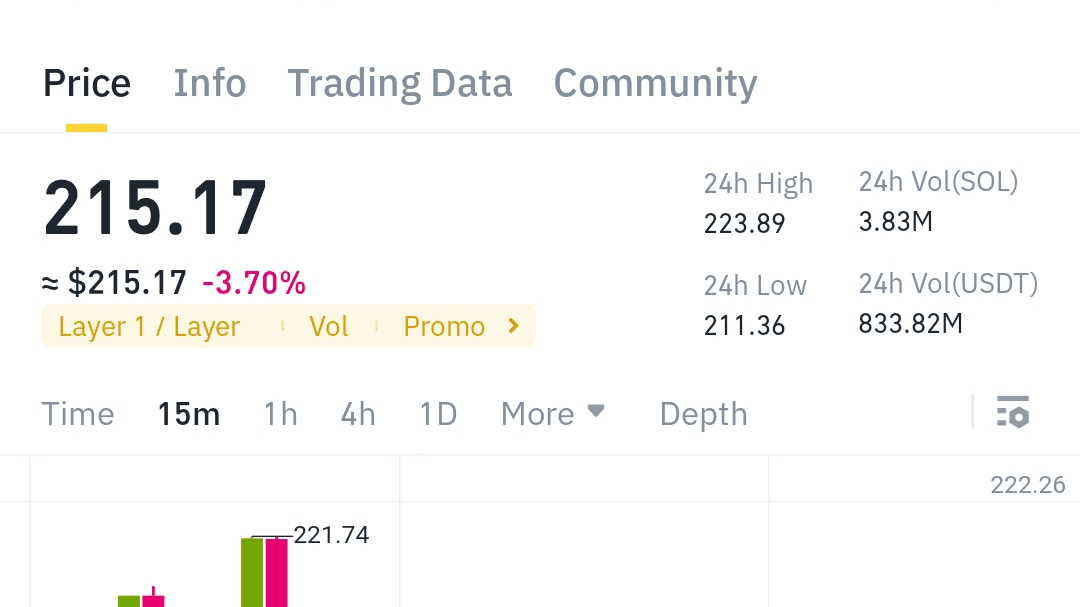Viewport: 1080px width, 607px height.
Task: Open the Depth chart view
Action: tap(703, 414)
